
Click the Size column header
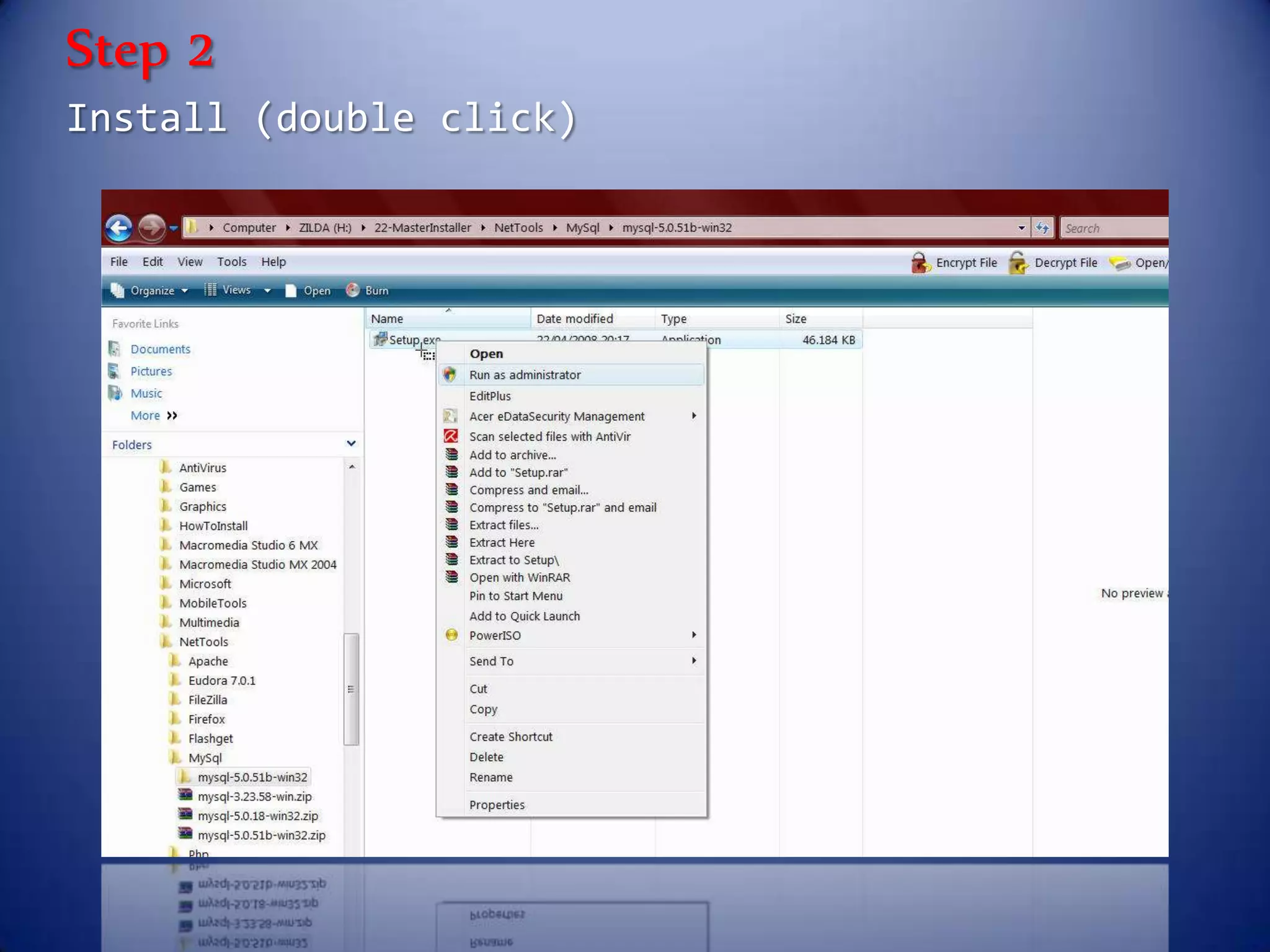pyautogui.click(x=820, y=319)
